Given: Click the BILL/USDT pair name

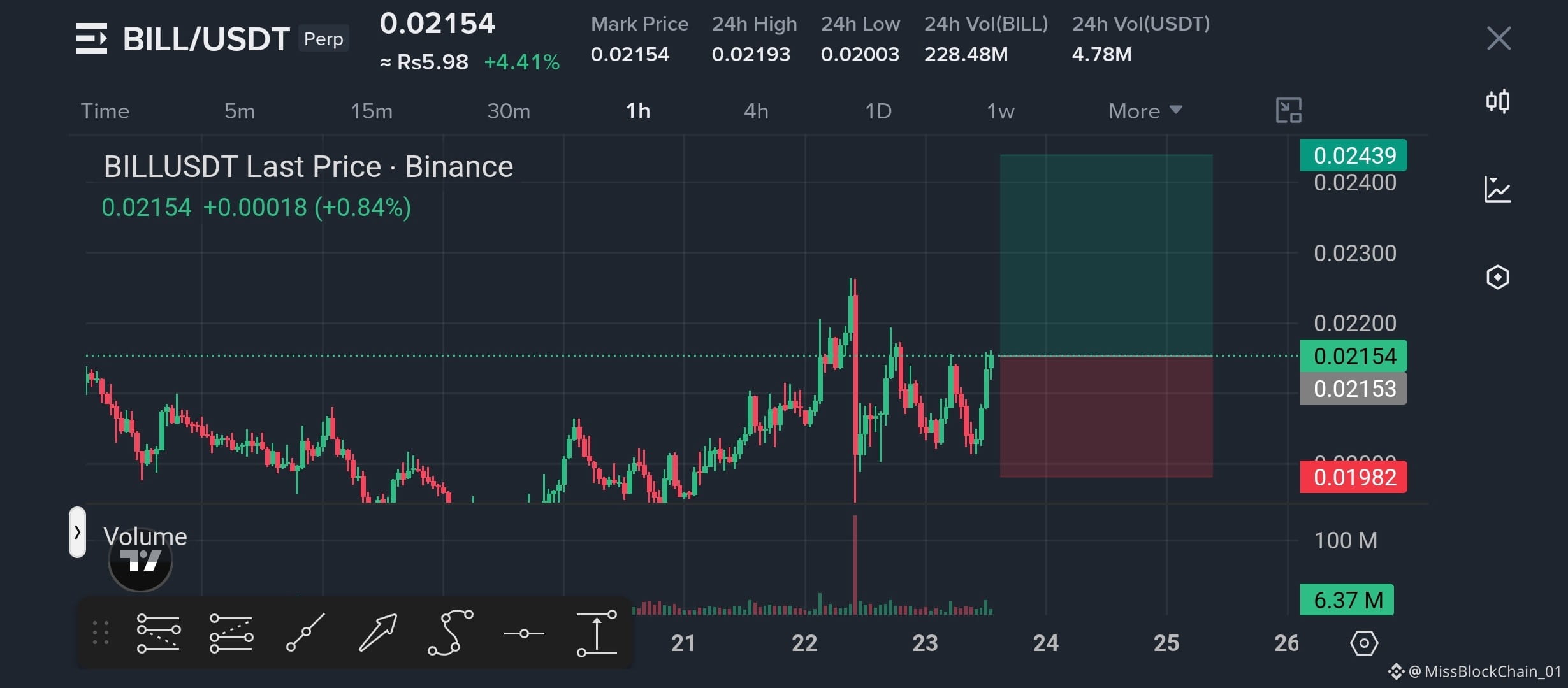Looking at the screenshot, I should pos(206,39).
